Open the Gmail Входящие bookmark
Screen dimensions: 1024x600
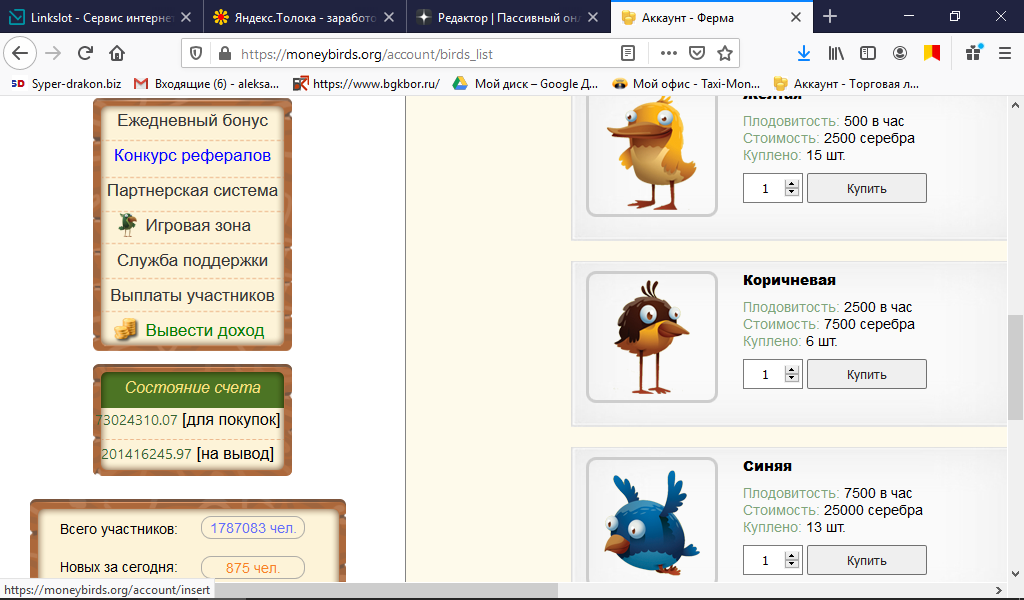click(206, 84)
